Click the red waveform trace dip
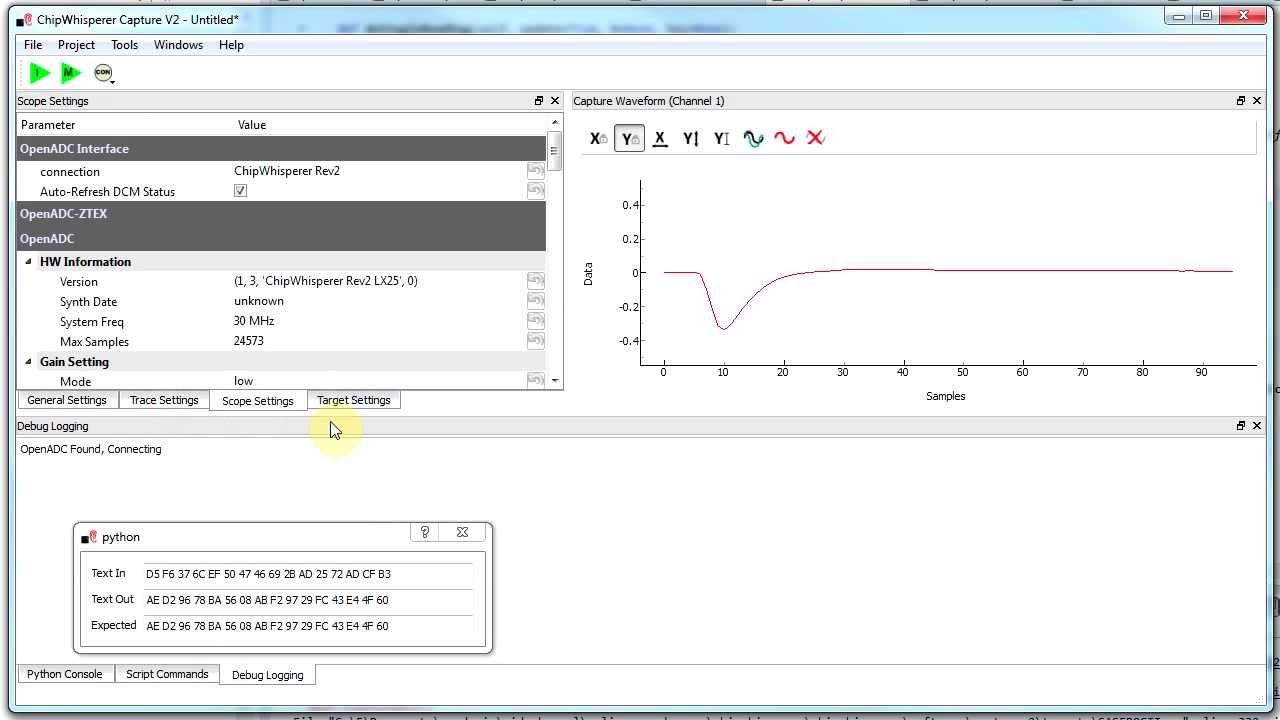 722,326
